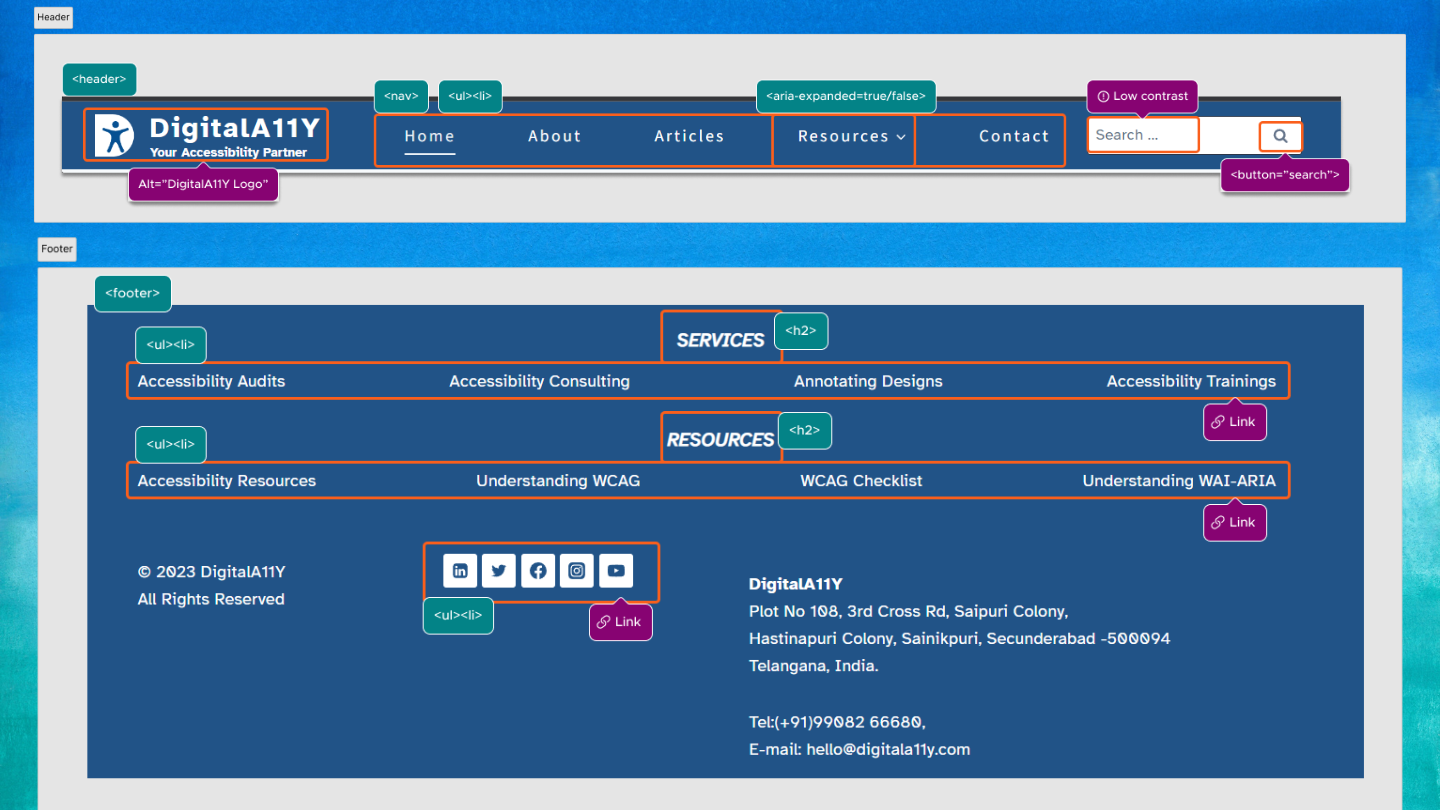The height and width of the screenshot is (810, 1440).
Task: Visit the Accessibility Consulting link
Action: coord(539,381)
